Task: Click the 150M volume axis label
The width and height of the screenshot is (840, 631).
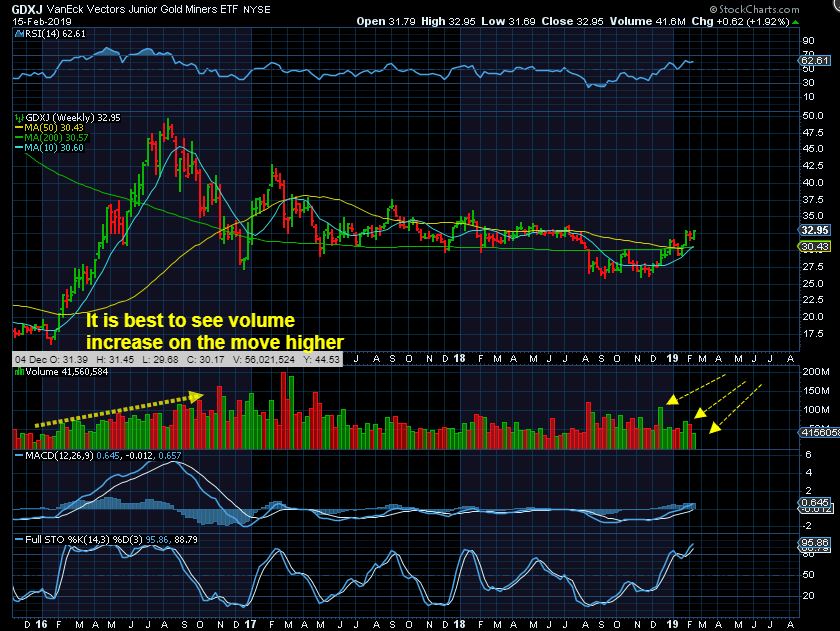Action: click(x=815, y=390)
